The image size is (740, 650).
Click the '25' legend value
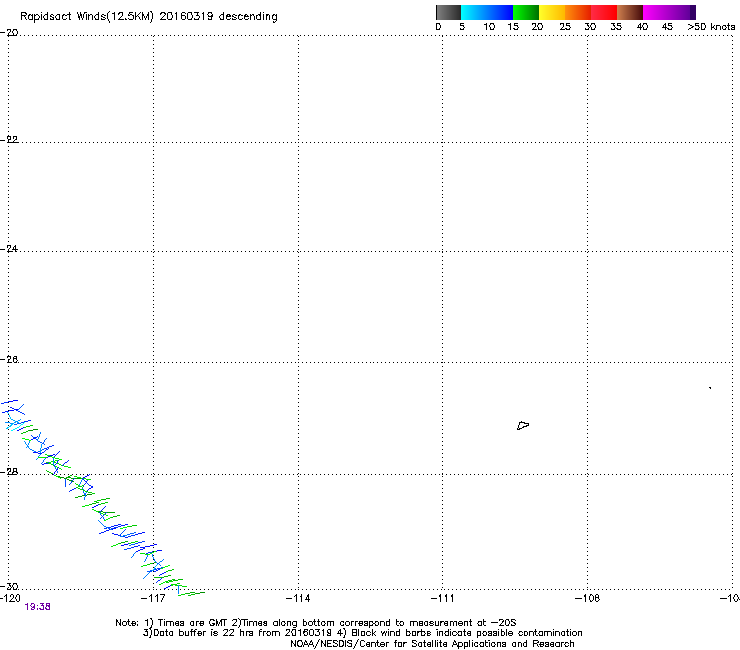(x=565, y=27)
